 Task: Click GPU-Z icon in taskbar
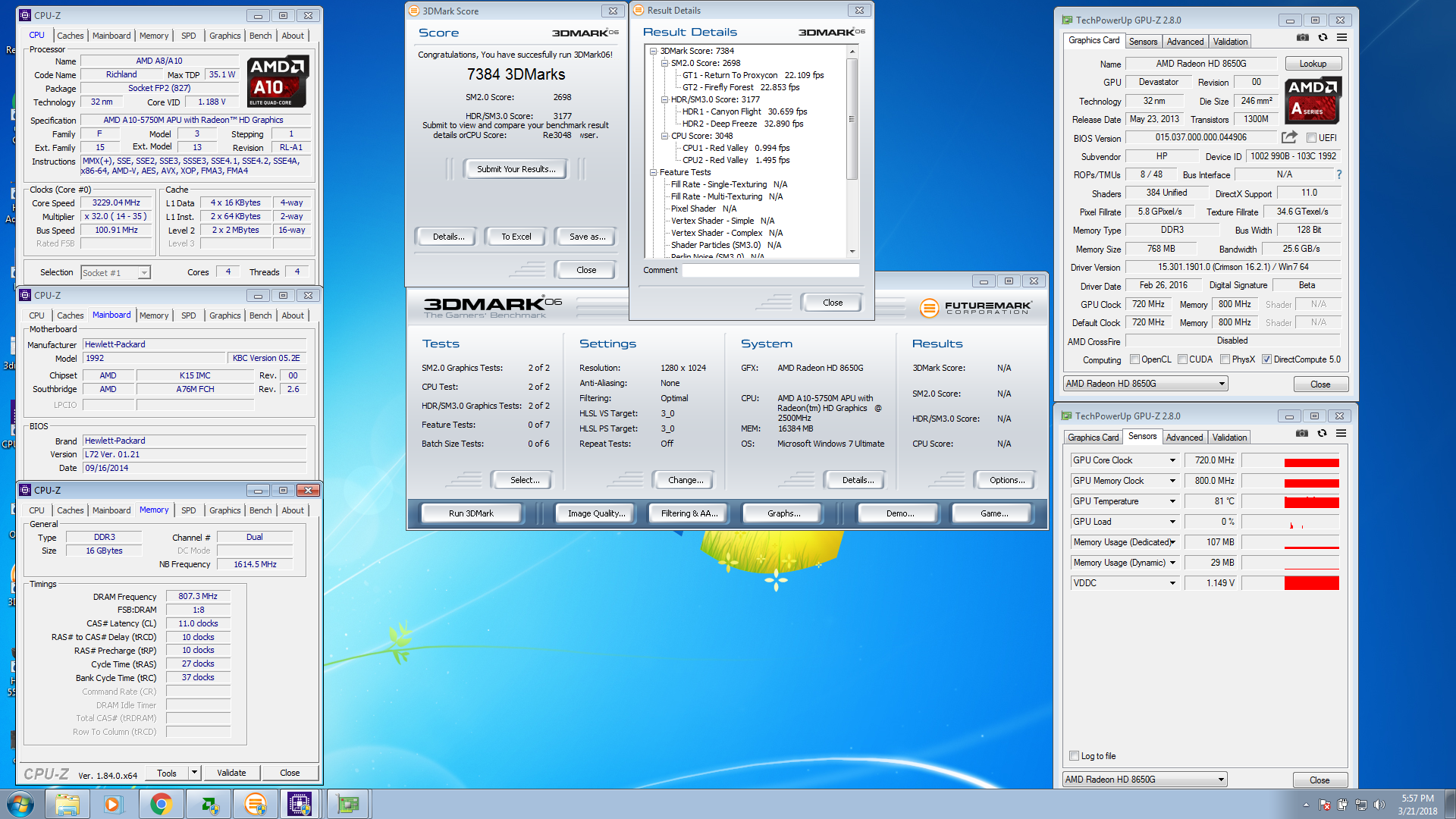pyautogui.click(x=348, y=804)
